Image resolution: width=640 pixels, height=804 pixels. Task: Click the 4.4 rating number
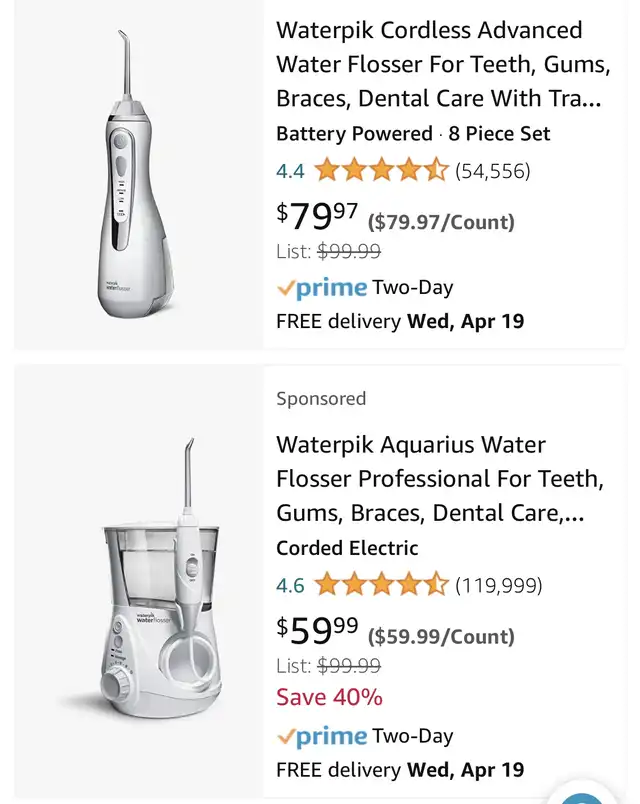[x=290, y=171]
